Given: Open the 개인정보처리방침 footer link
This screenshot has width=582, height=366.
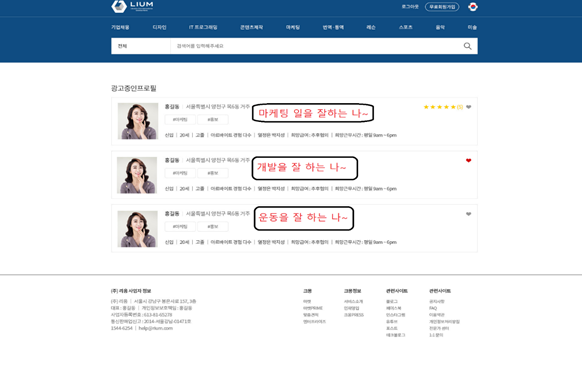Looking at the screenshot, I should pyautogui.click(x=444, y=321).
